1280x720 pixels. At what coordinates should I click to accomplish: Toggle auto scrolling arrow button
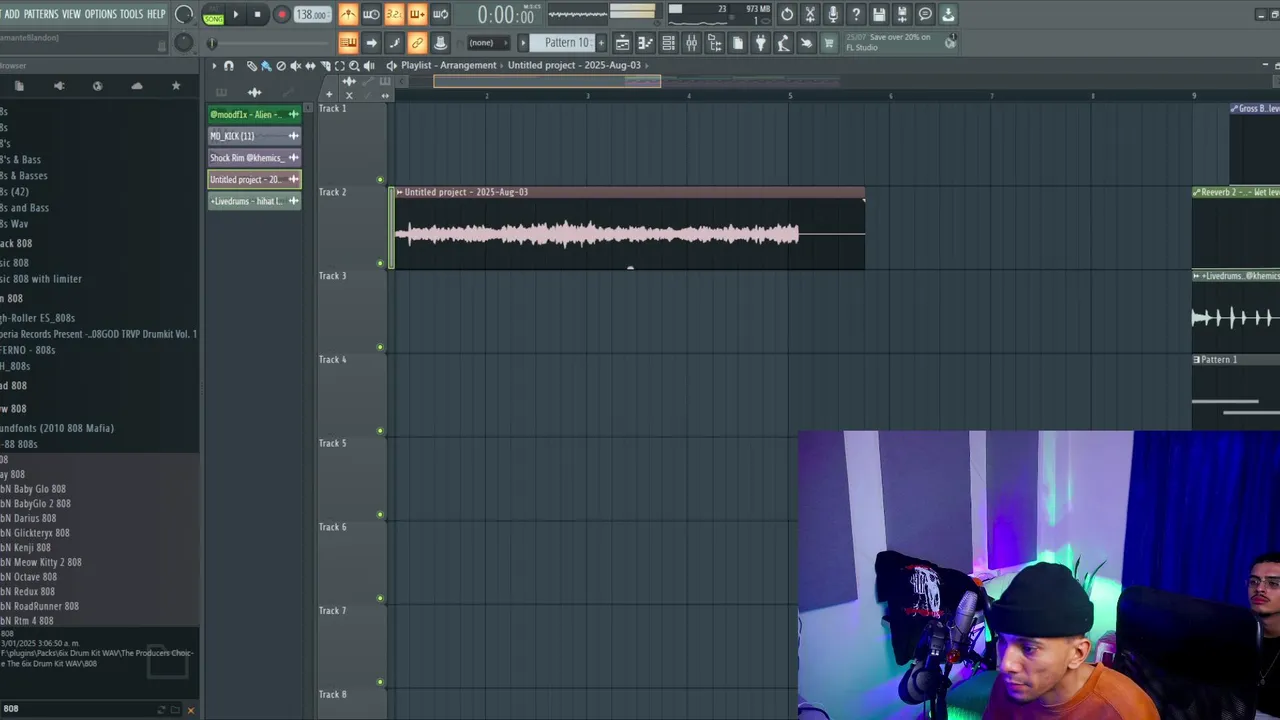371,43
